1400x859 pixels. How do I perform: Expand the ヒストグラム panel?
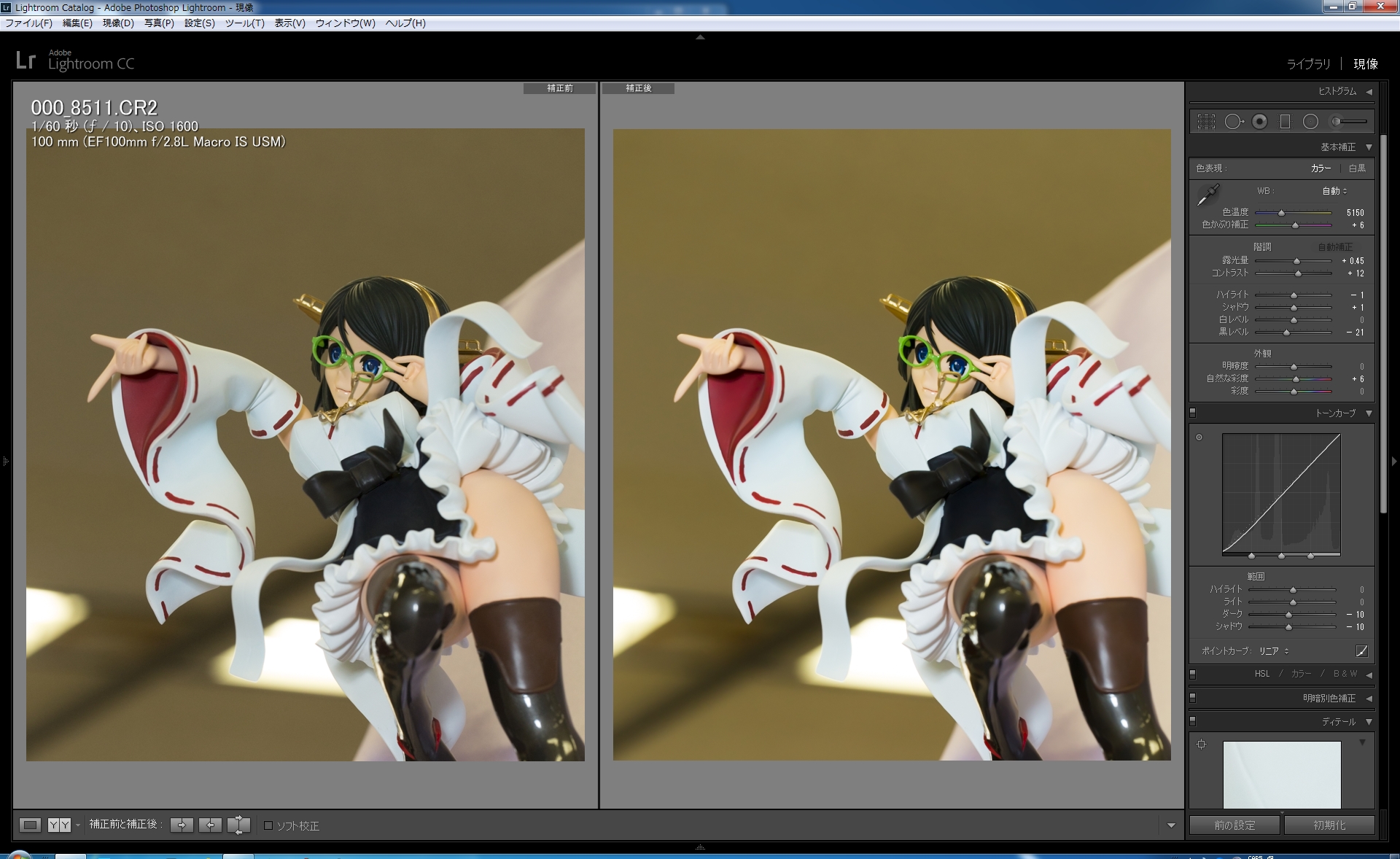click(x=1369, y=92)
